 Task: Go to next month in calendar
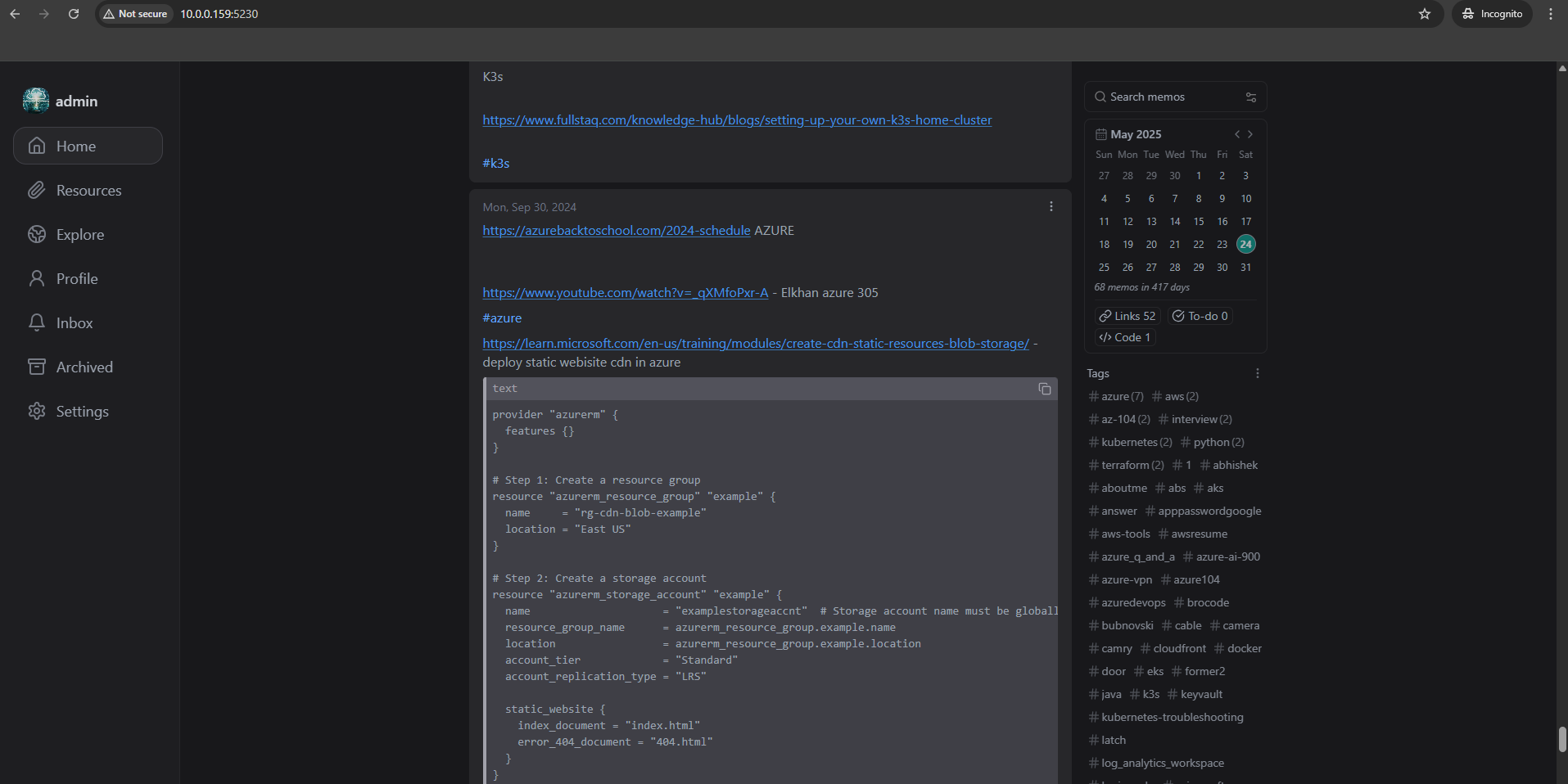[x=1250, y=134]
